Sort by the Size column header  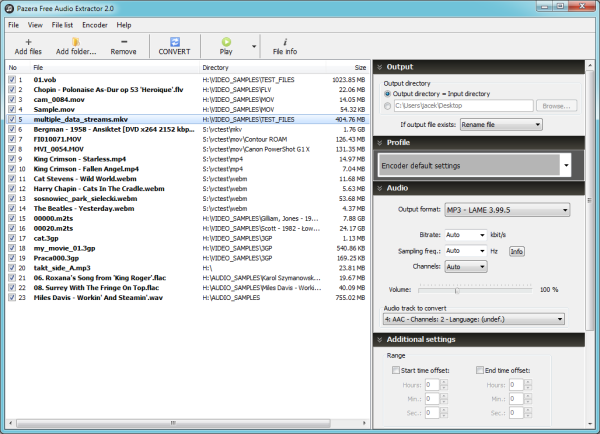click(347, 68)
